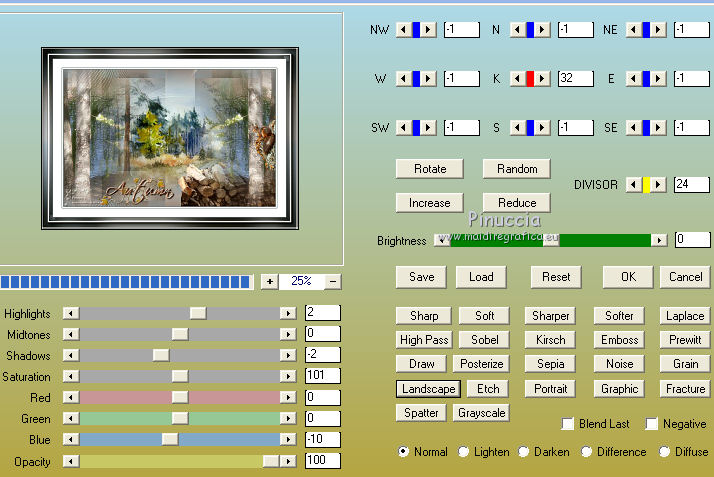Apply the Softer preset
This screenshot has height=477, width=714.
pos(619,316)
